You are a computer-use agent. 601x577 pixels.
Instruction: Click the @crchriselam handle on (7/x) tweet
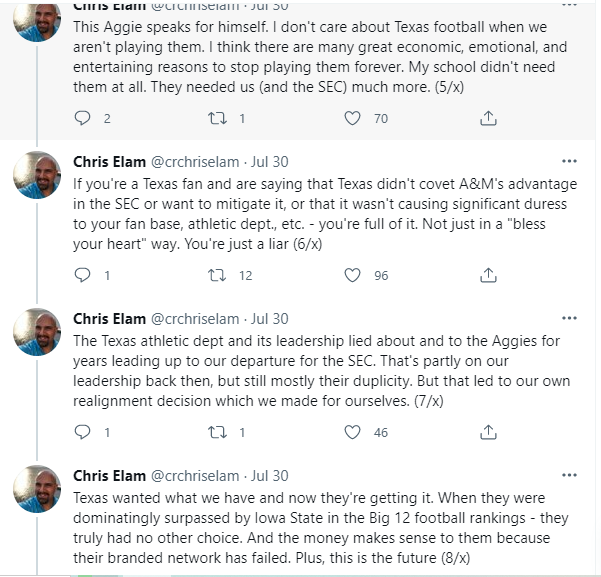pos(195,319)
